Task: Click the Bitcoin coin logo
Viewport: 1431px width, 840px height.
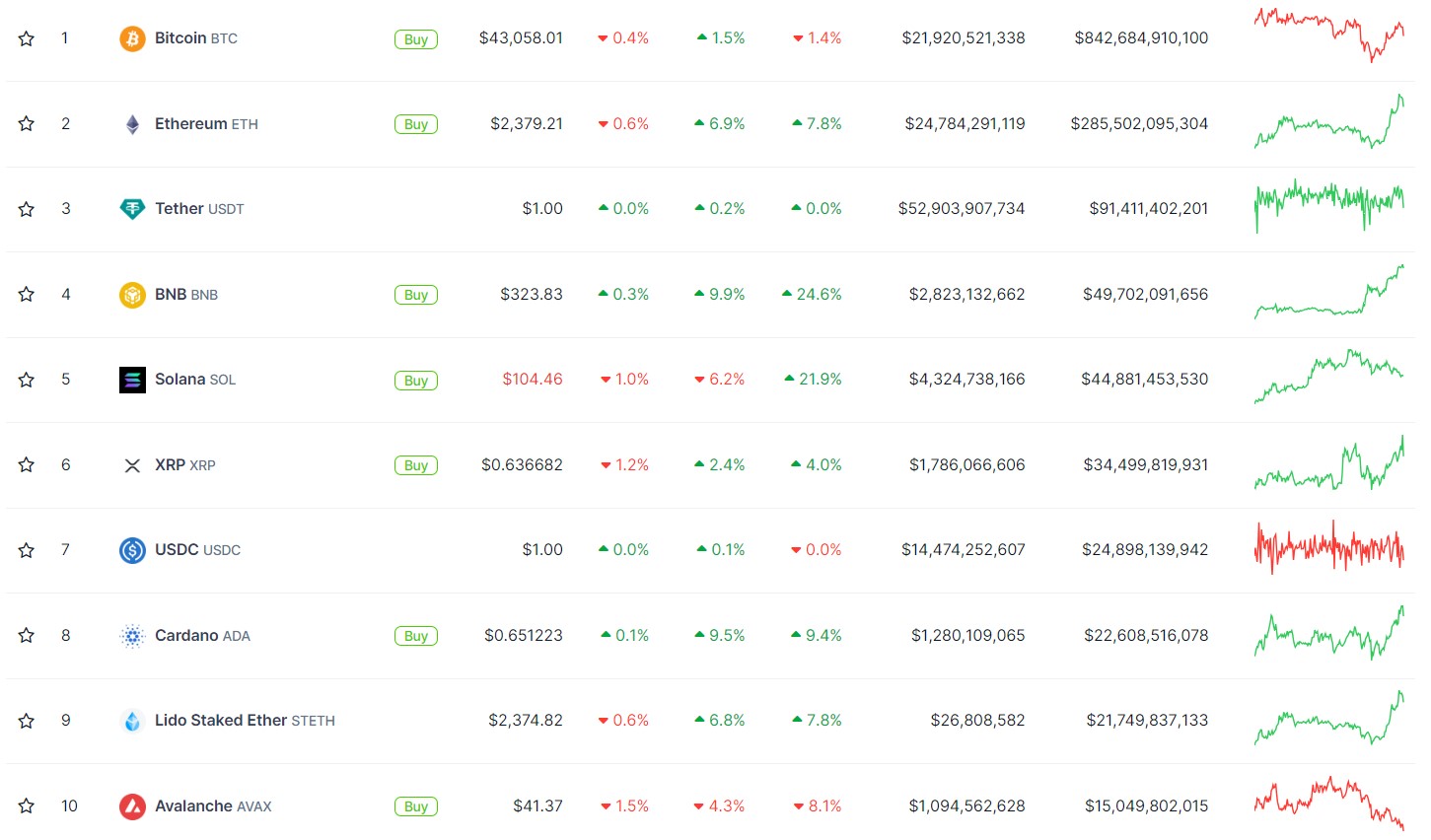Action: click(x=133, y=38)
